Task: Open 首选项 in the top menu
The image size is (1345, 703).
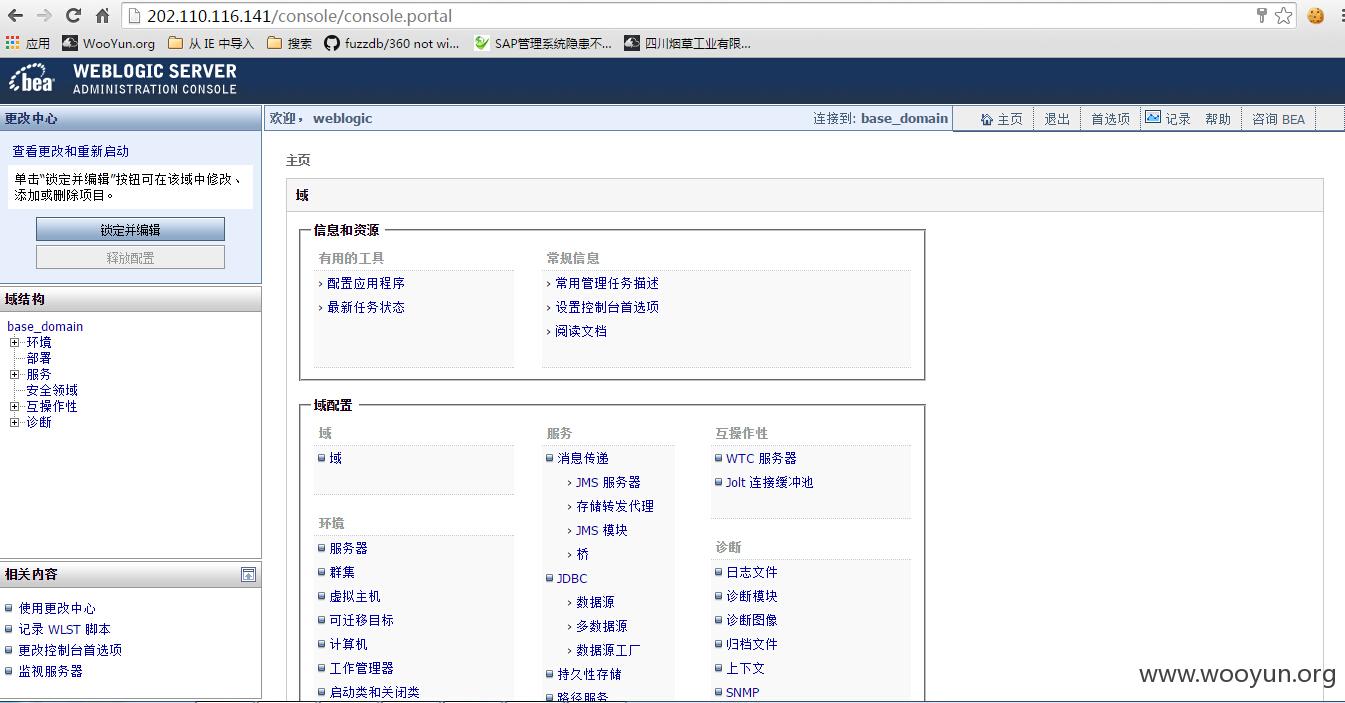Action: point(1110,119)
